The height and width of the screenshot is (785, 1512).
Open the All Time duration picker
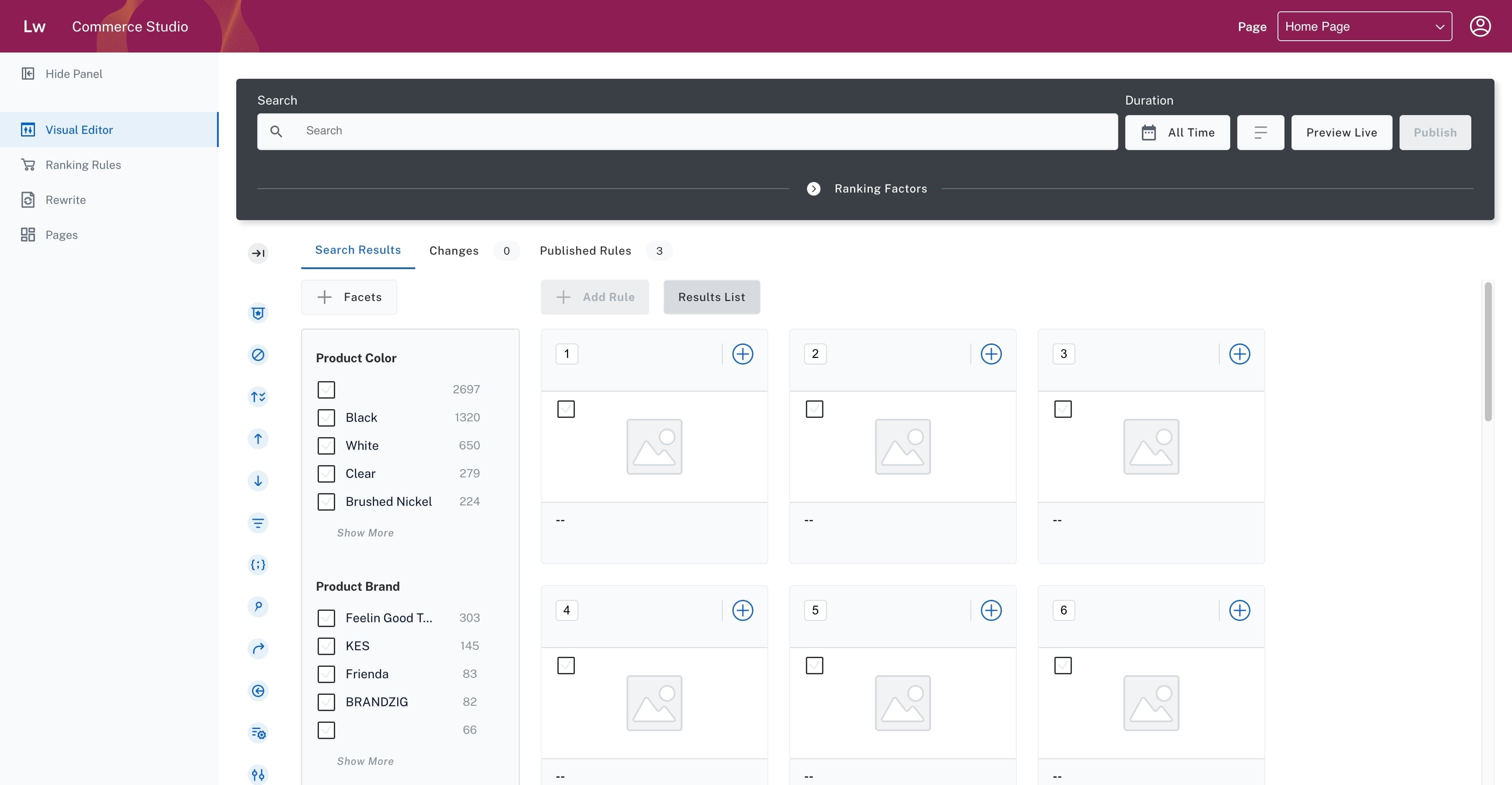tap(1177, 133)
